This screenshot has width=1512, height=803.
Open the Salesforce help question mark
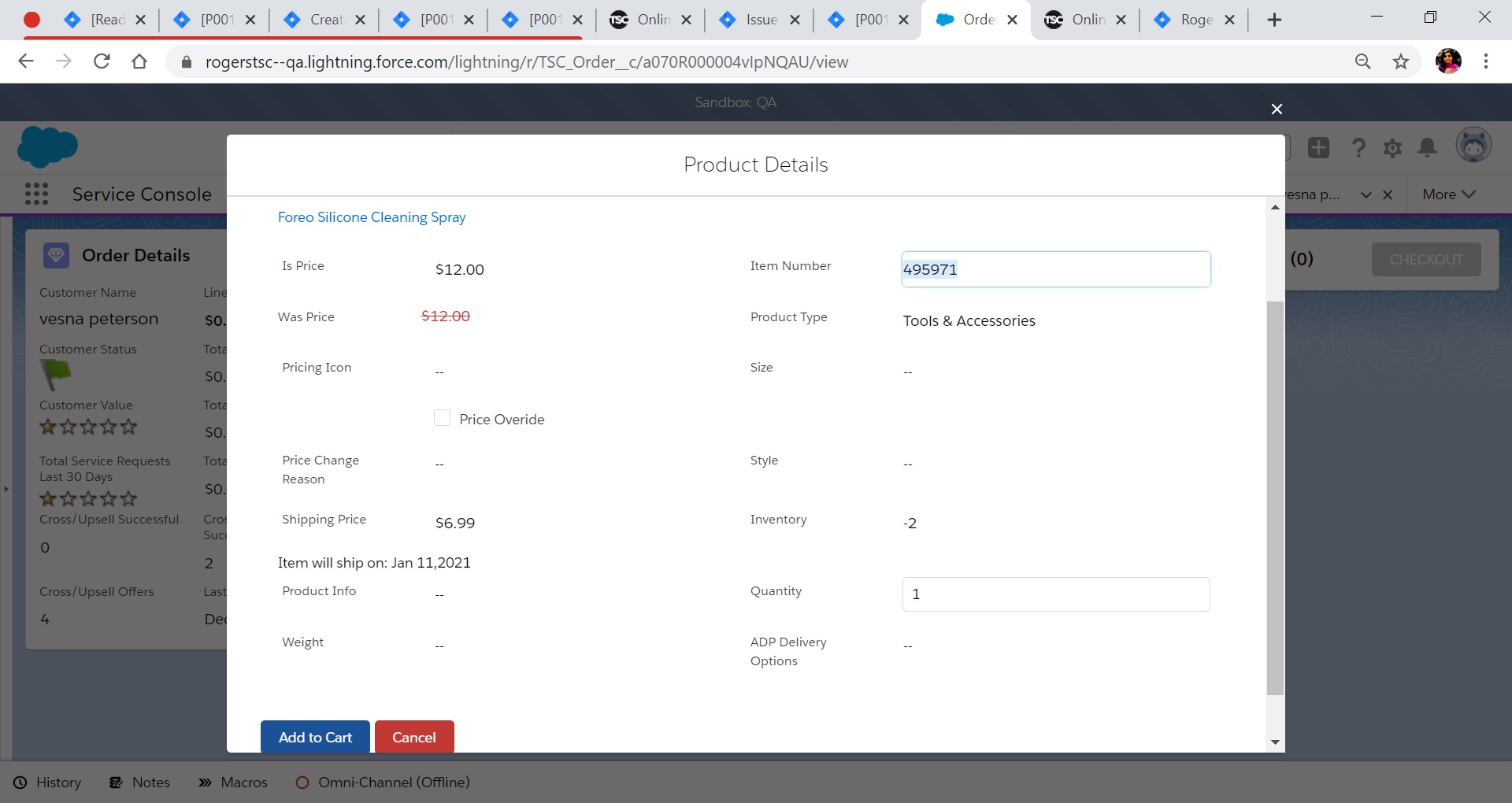point(1358,147)
